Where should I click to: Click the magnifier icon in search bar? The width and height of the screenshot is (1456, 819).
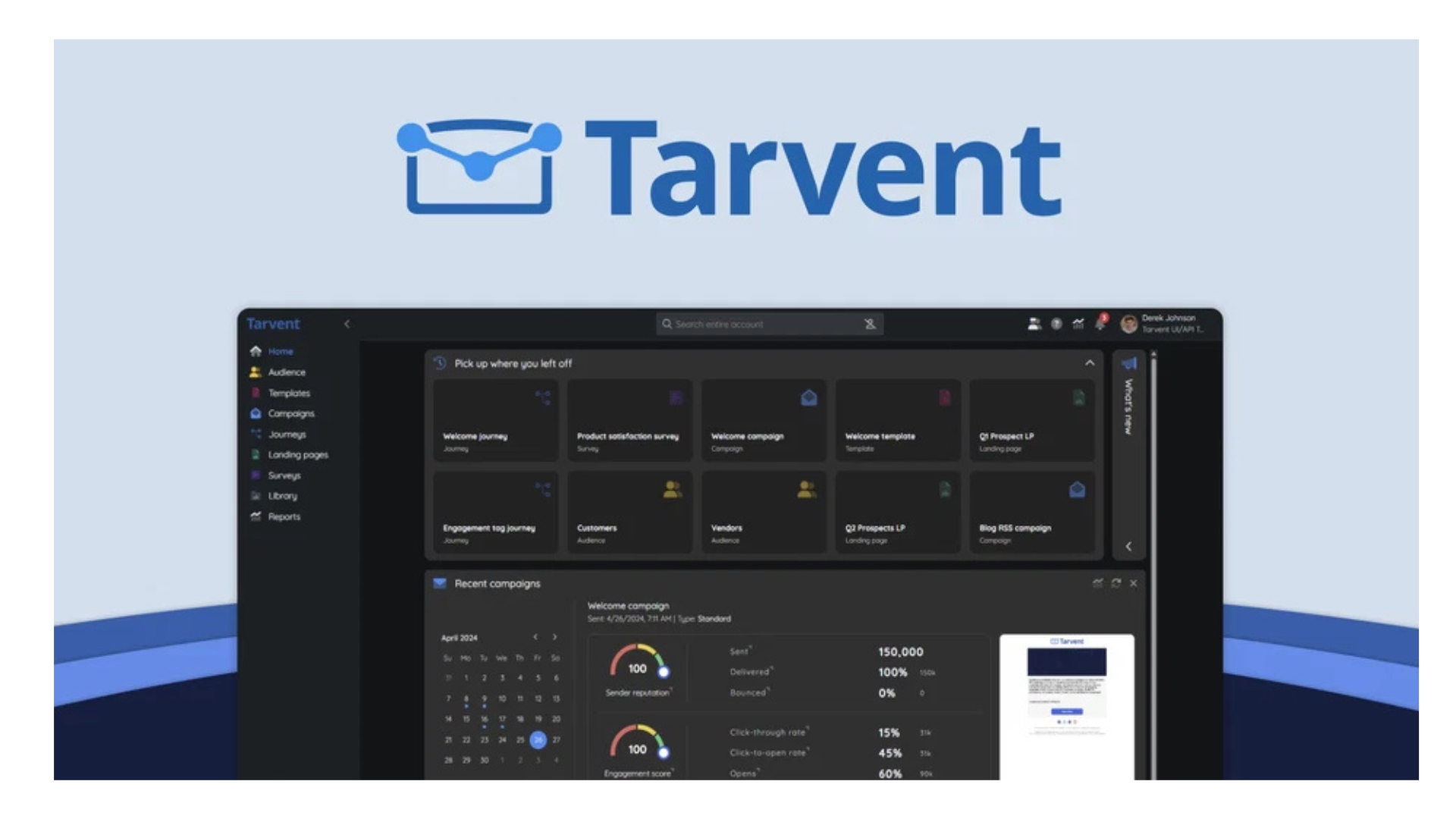pyautogui.click(x=667, y=324)
